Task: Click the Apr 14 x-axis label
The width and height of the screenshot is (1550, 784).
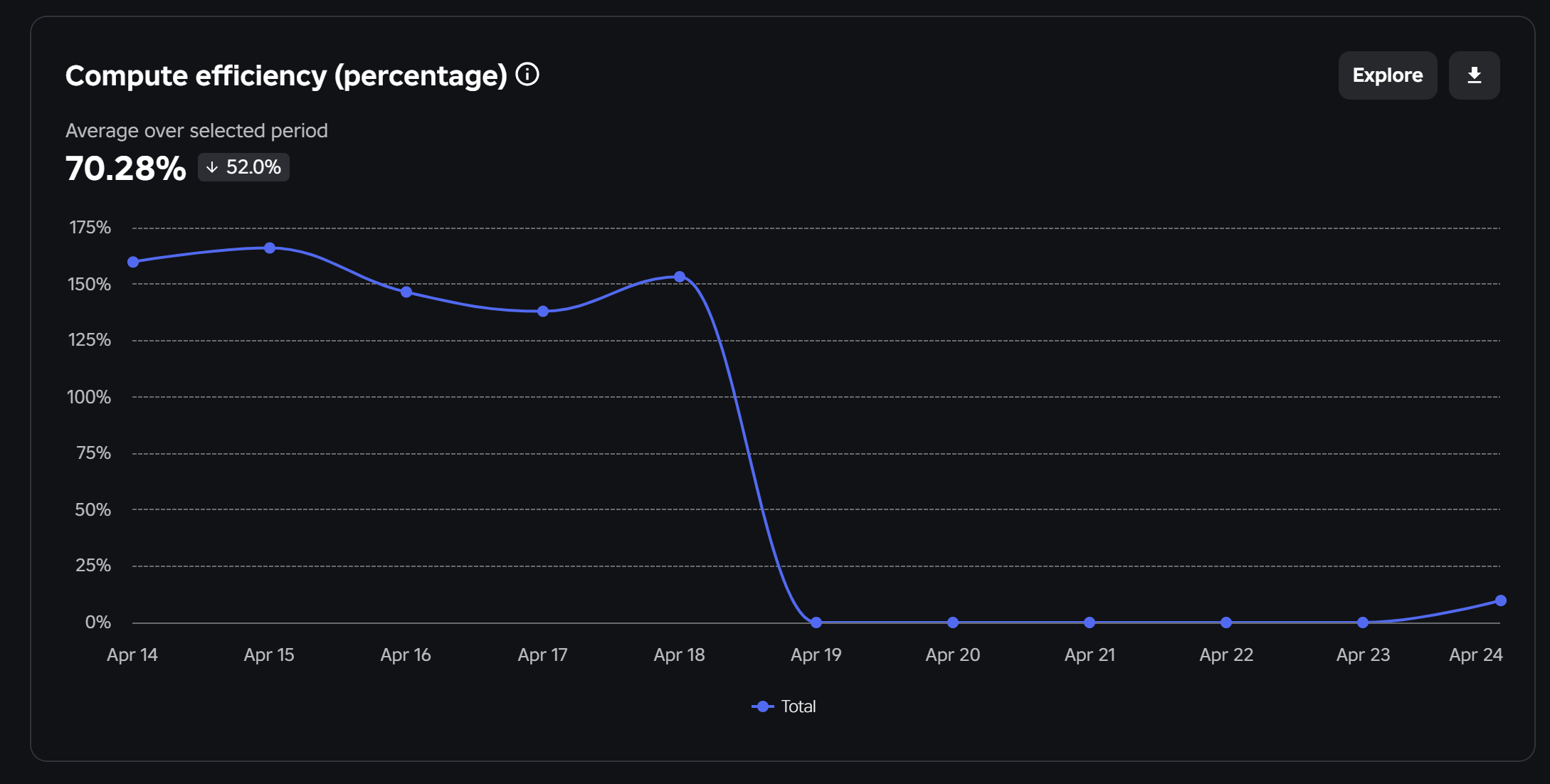Action: [x=132, y=655]
